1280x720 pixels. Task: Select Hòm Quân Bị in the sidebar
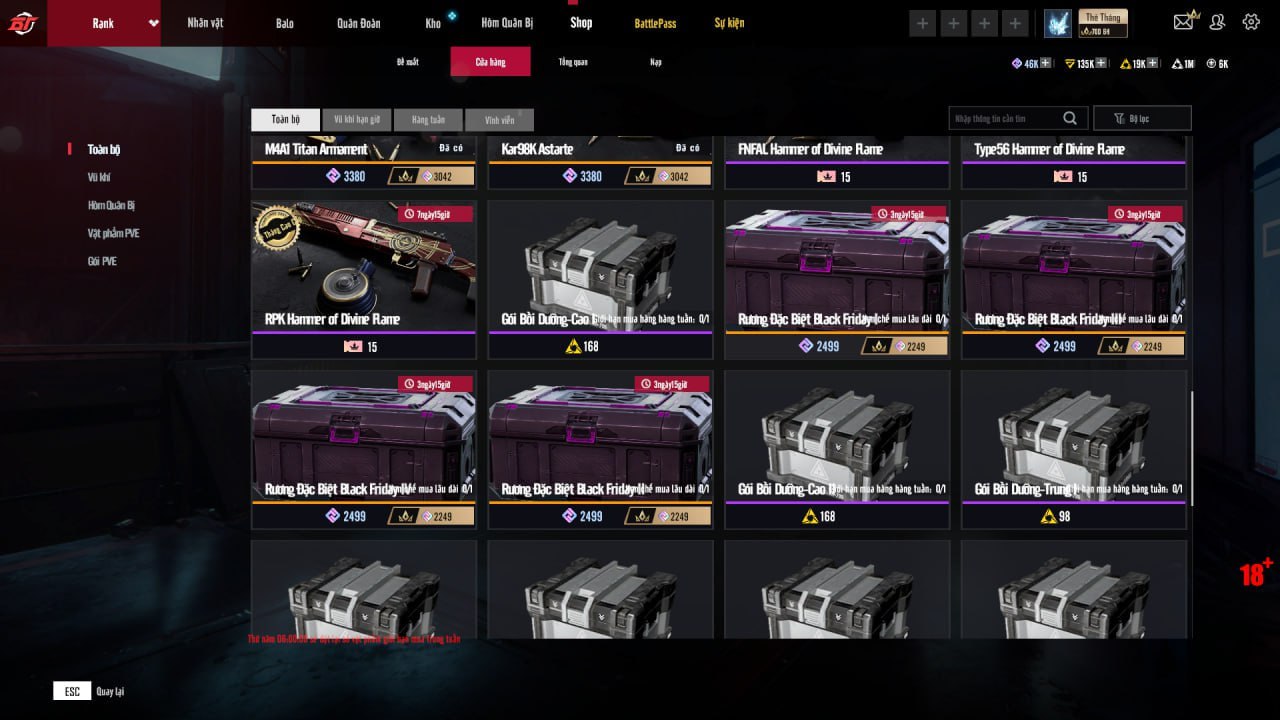(111, 205)
